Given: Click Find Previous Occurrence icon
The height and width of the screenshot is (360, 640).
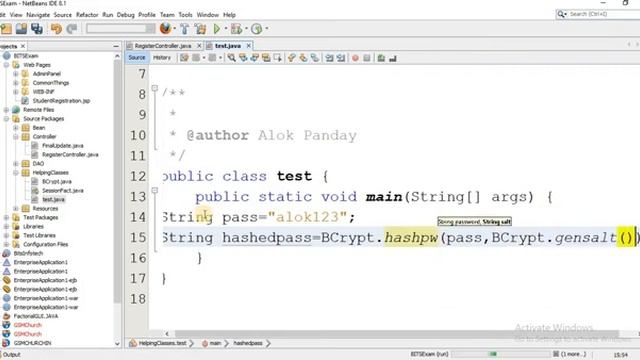Looking at the screenshot, I should pos(243,58).
